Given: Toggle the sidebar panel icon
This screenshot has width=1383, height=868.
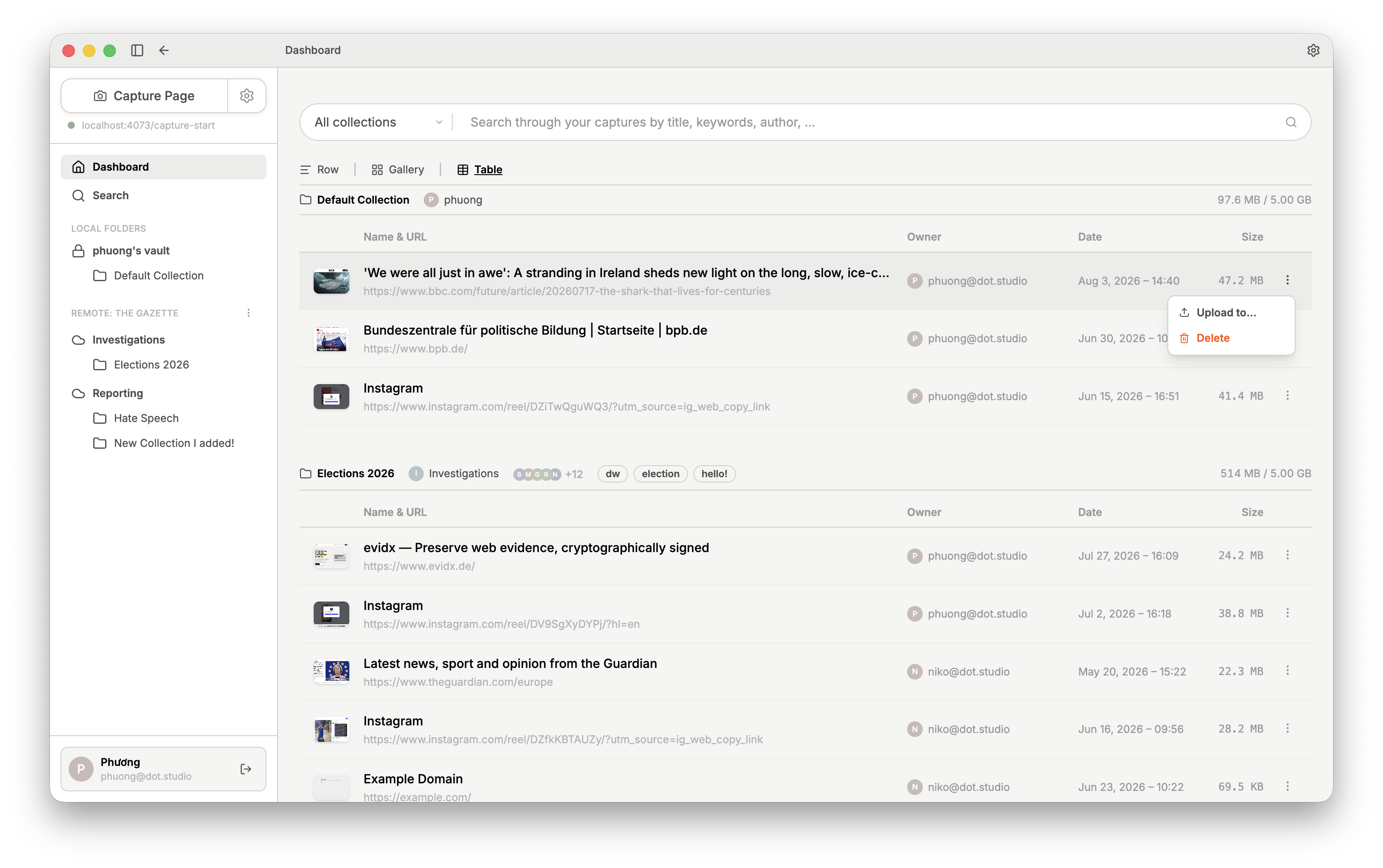Looking at the screenshot, I should click(137, 50).
